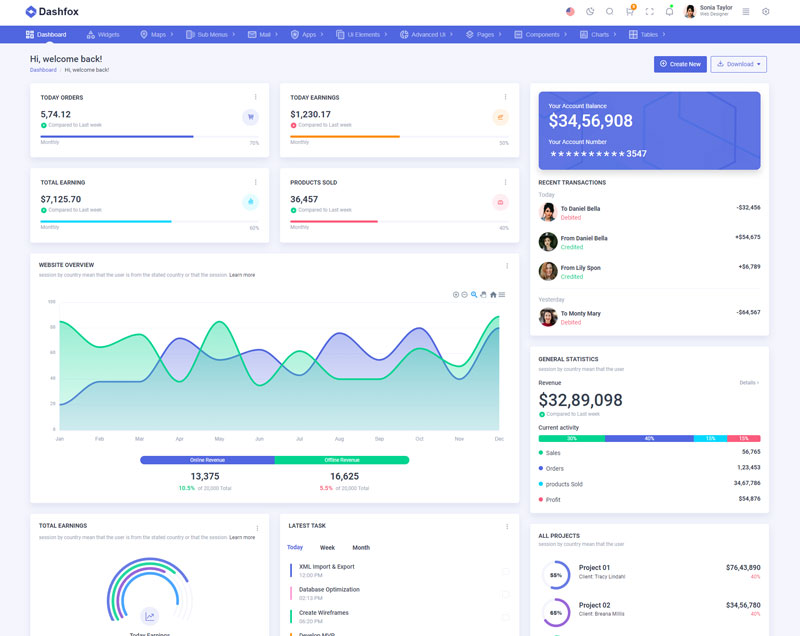The height and width of the screenshot is (636, 800).
Task: Click Daniel Bella's avatar in transactions
Action: pyautogui.click(x=548, y=212)
